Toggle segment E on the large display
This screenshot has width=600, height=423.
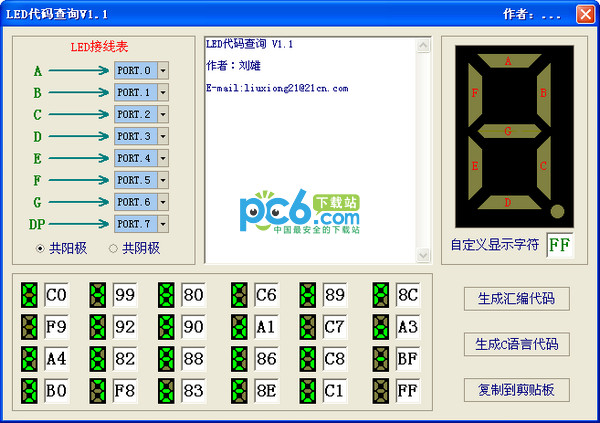pos(475,167)
